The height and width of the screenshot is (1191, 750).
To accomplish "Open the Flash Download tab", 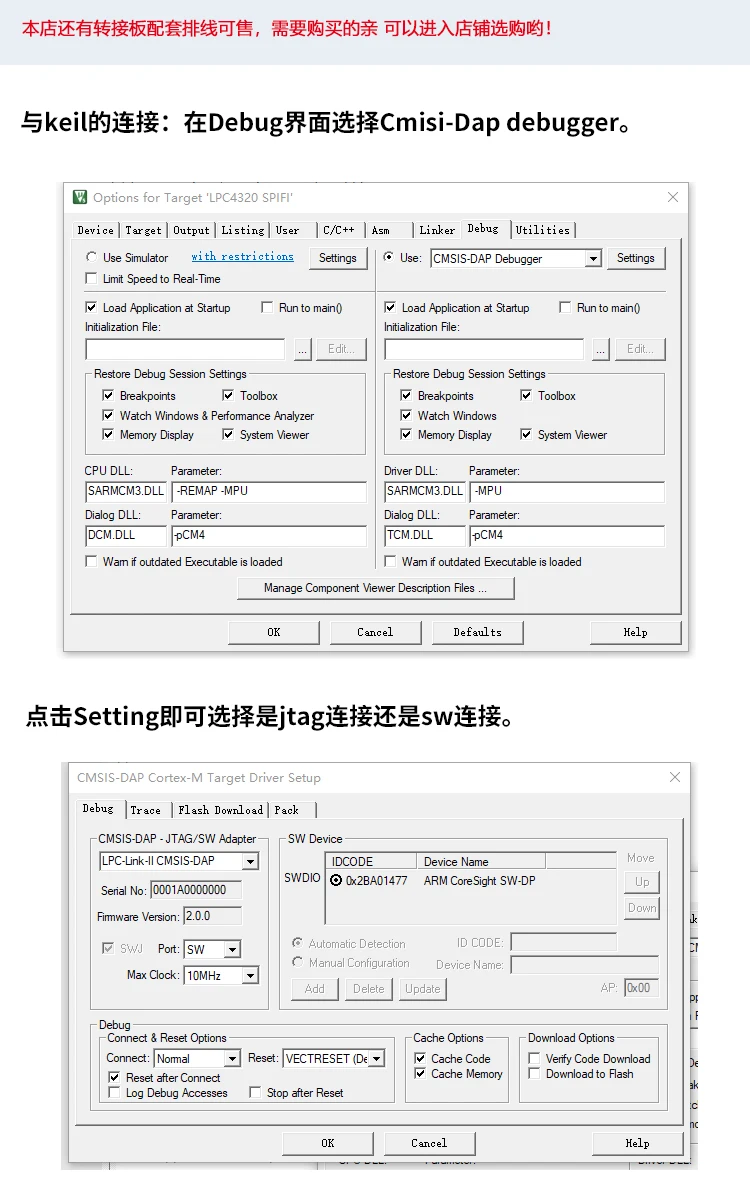I will 220,810.
